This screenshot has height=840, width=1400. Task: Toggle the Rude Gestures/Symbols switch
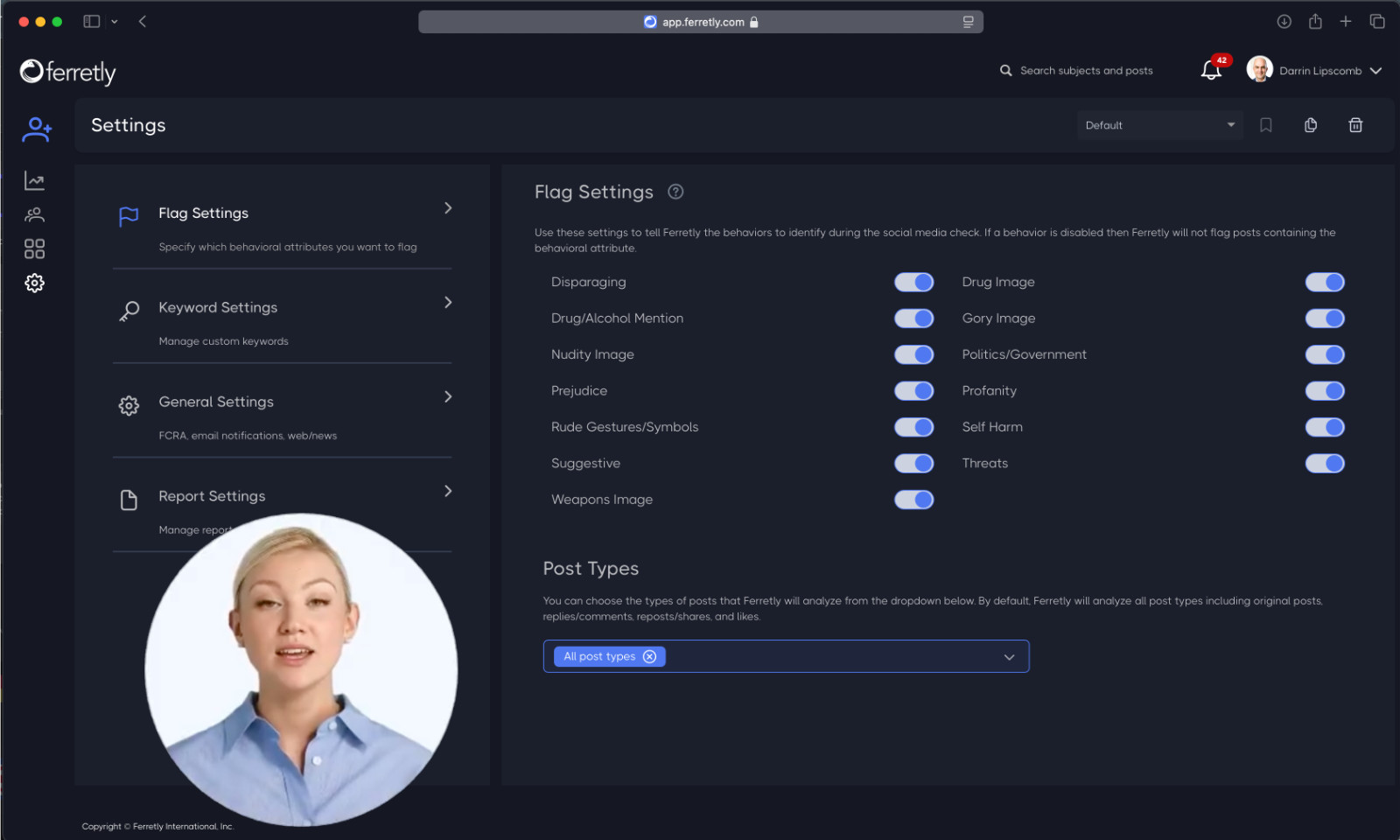913,427
